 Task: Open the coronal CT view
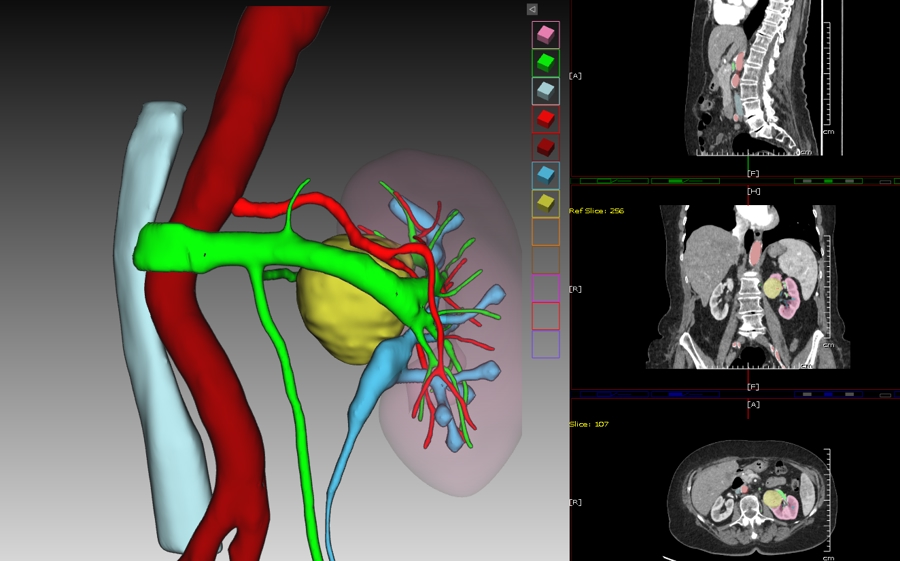[x=748, y=286]
